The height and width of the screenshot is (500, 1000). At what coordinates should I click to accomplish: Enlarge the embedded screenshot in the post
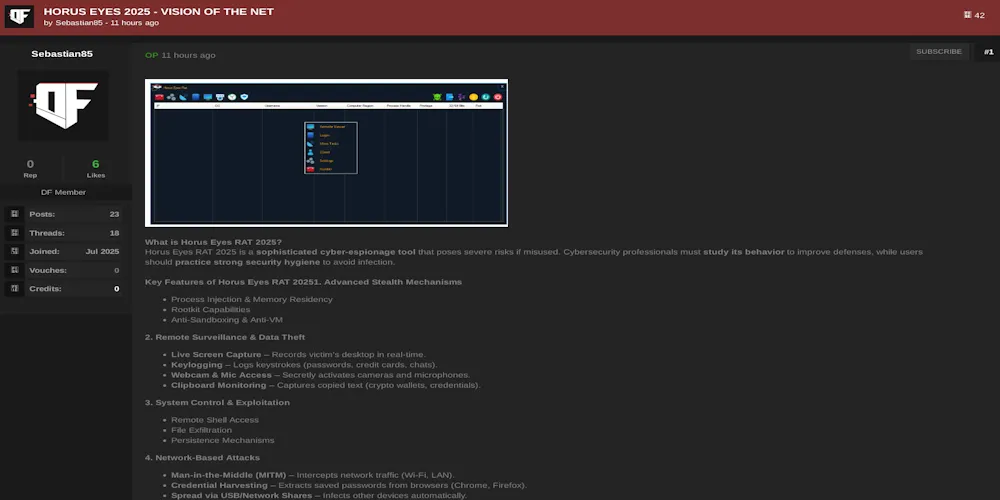coord(326,152)
